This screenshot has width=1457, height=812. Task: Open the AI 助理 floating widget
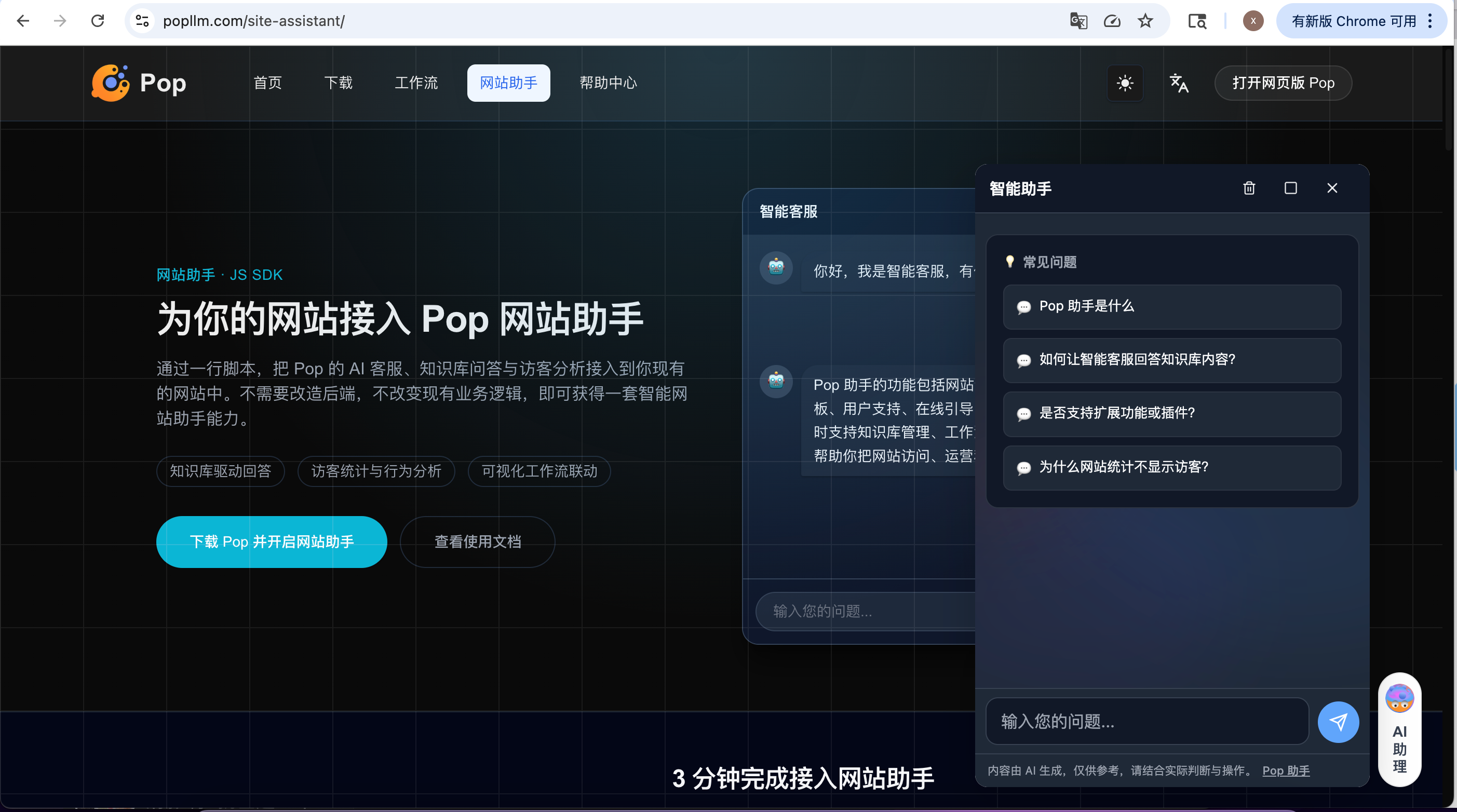point(1399,729)
